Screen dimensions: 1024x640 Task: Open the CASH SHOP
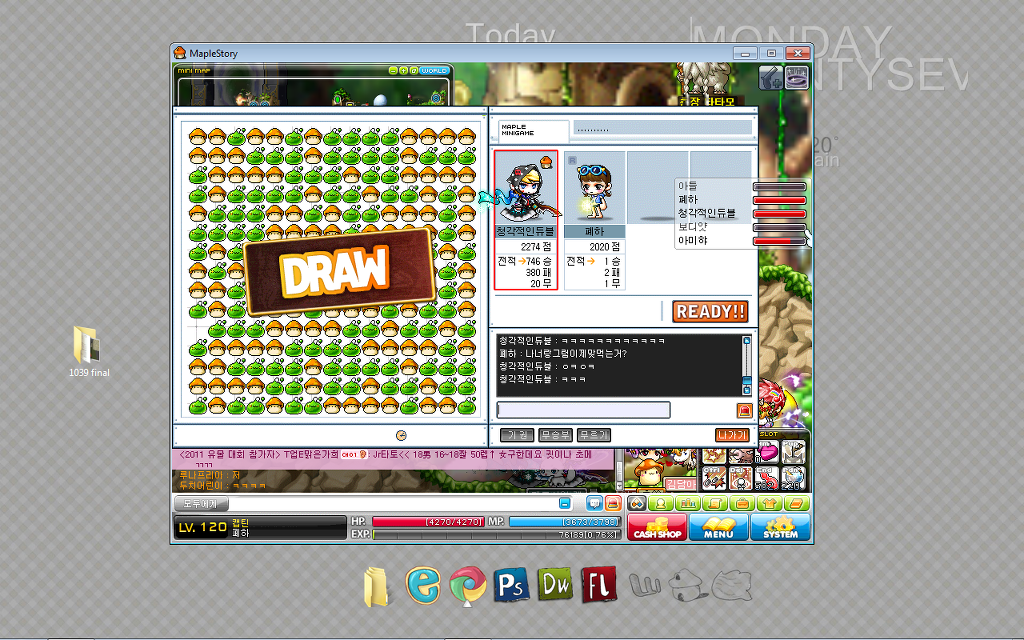[657, 527]
